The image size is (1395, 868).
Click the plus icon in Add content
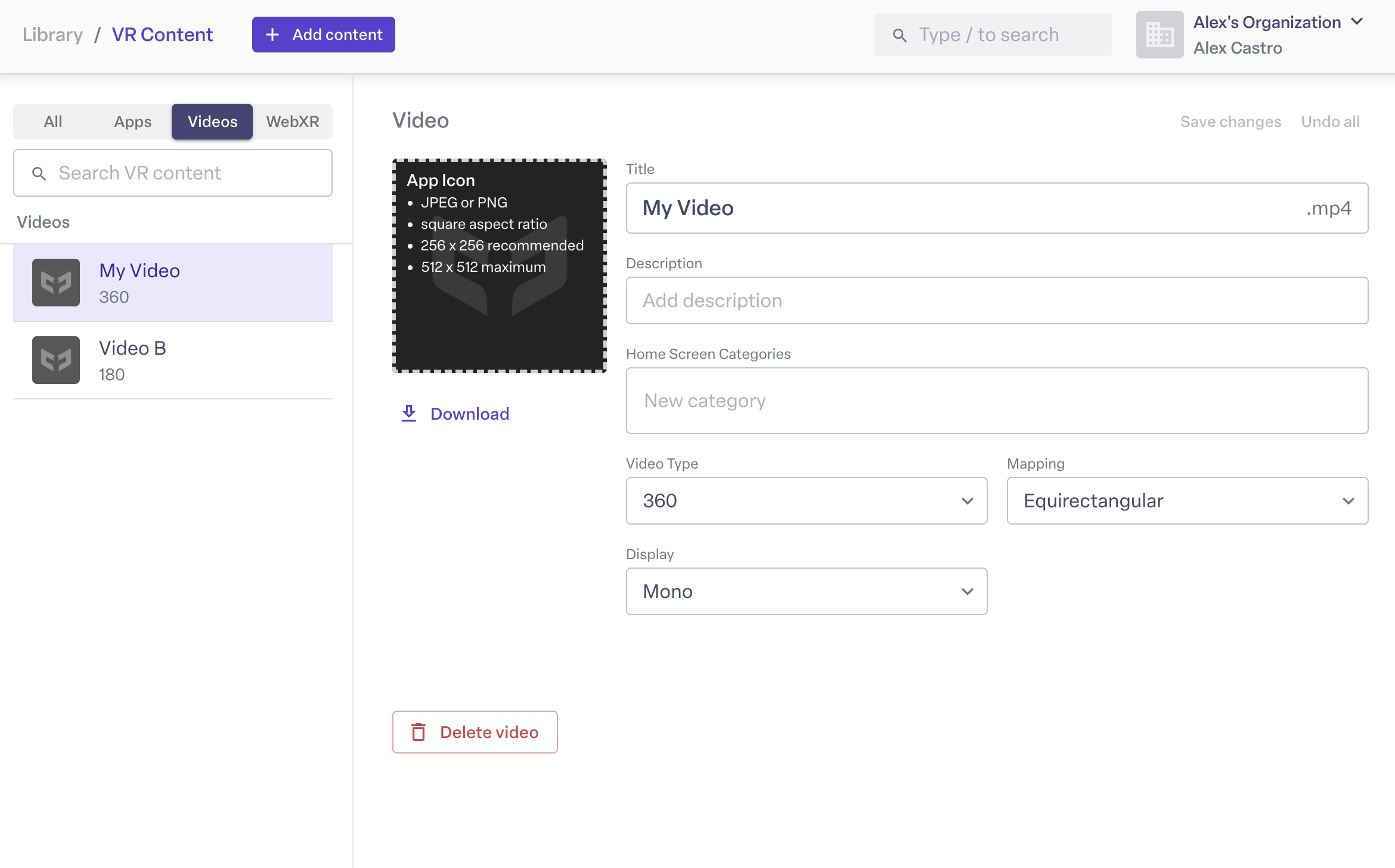(x=272, y=35)
